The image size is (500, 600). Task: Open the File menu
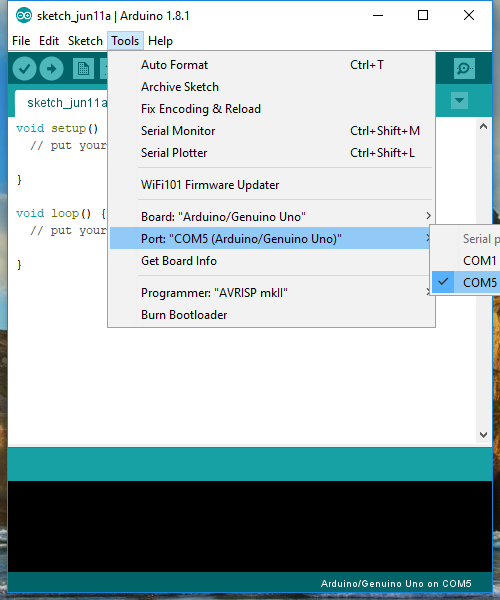(x=21, y=41)
